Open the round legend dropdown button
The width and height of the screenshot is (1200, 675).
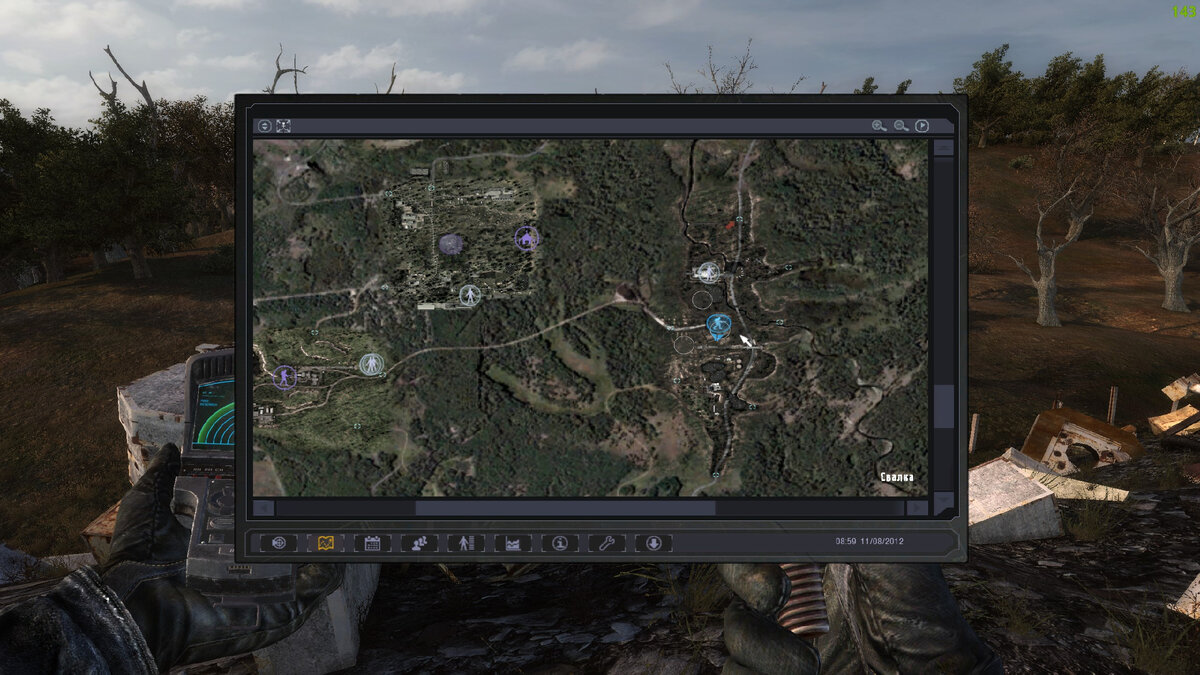265,126
